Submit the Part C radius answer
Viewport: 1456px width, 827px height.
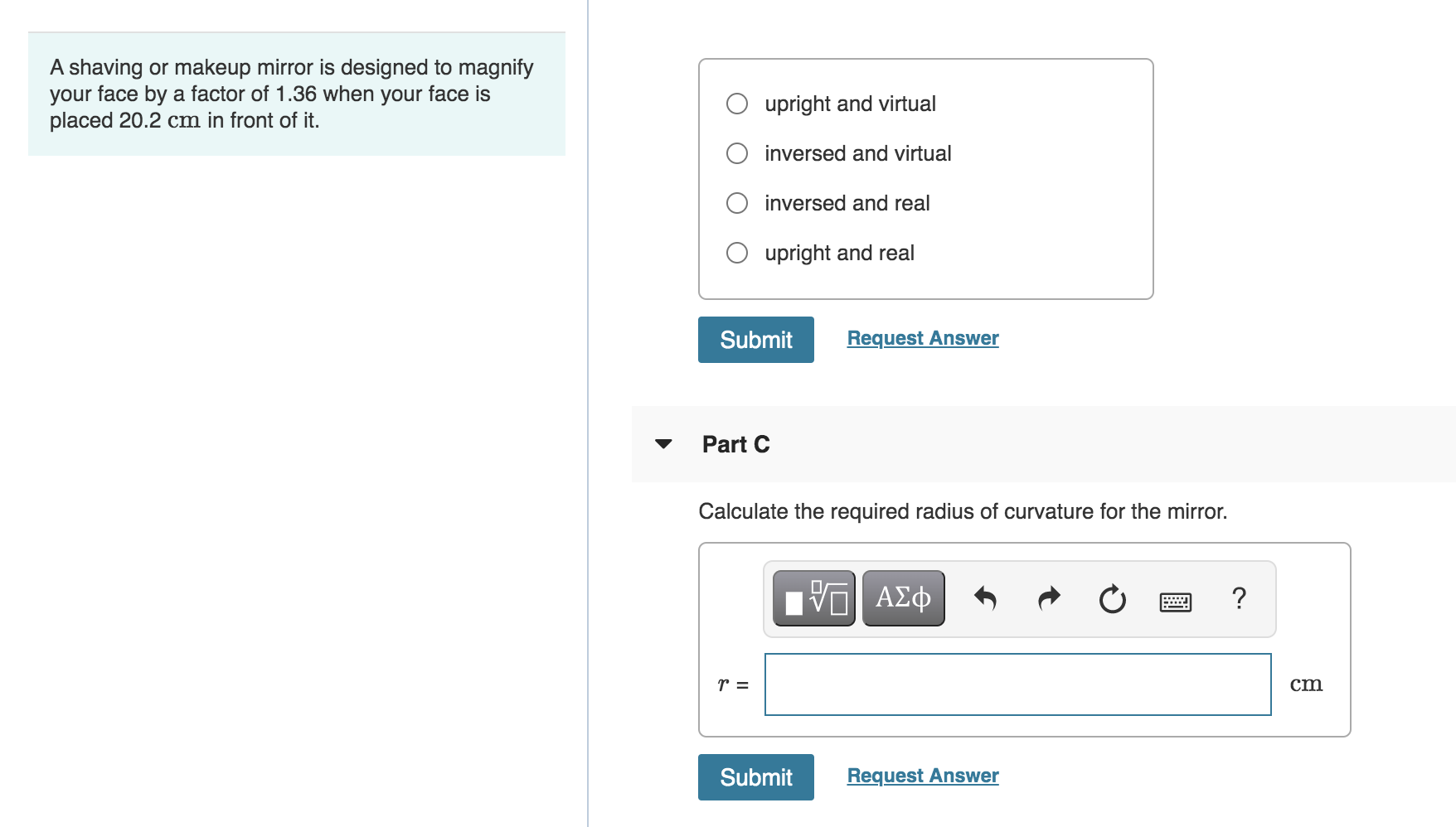[755, 777]
